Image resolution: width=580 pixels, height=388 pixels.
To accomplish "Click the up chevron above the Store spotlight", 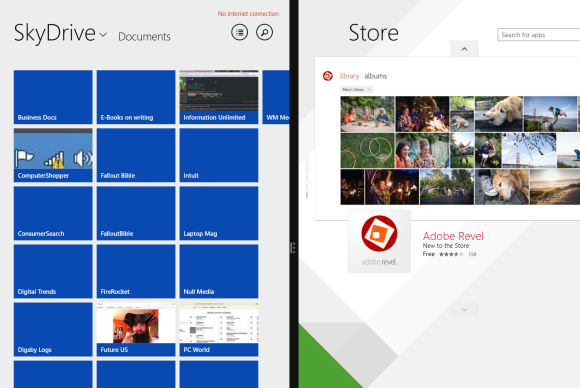I will 464,49.
